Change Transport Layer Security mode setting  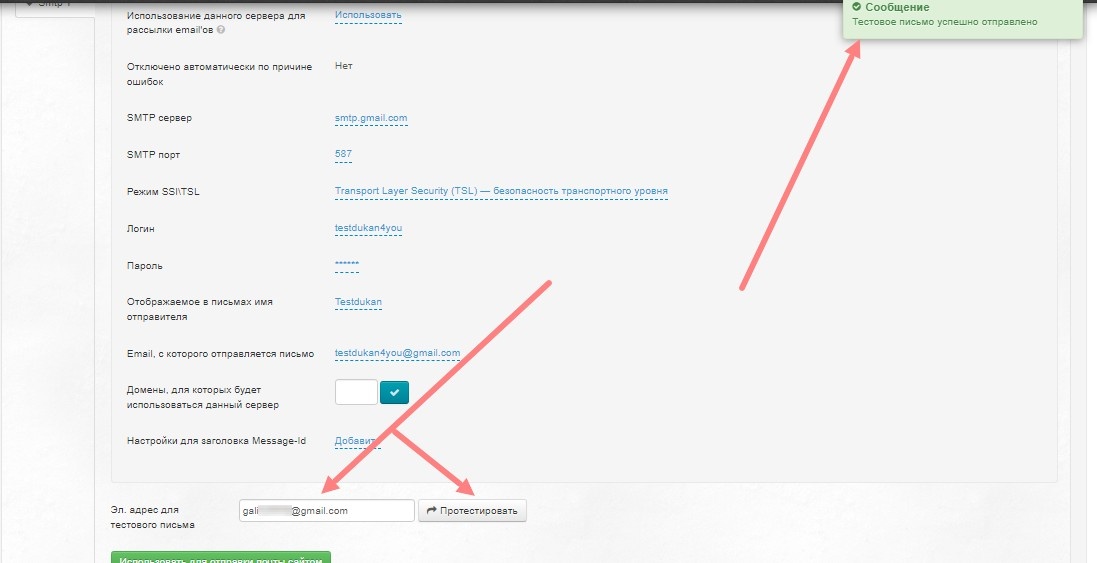(x=501, y=191)
